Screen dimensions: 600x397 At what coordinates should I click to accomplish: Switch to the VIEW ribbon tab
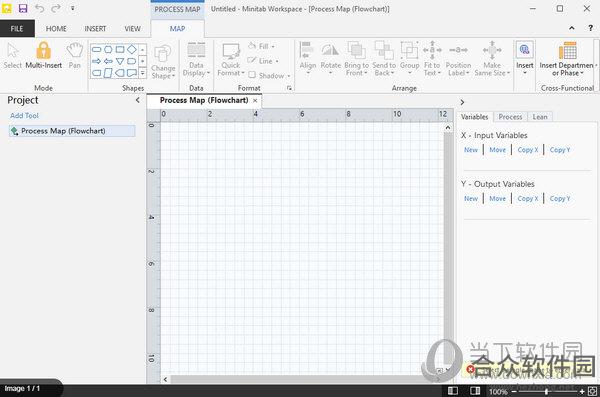tap(132, 28)
